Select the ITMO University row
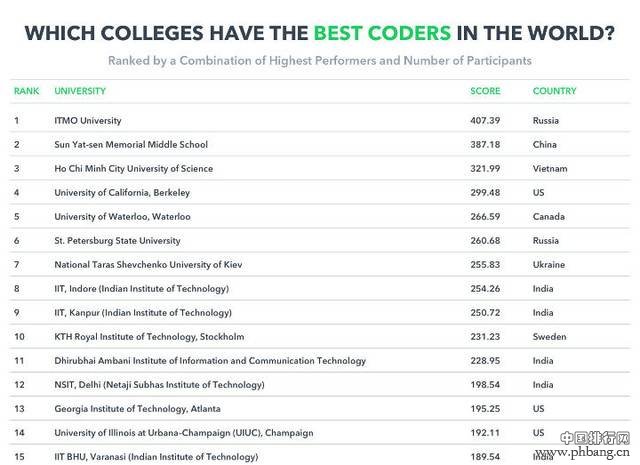 pyautogui.click(x=320, y=120)
